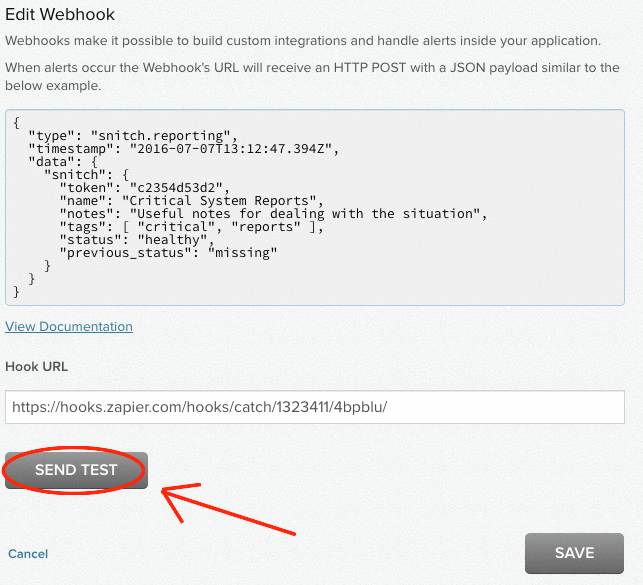Click the name "Critical System Reports" line
The width and height of the screenshot is (643, 585).
tap(192, 201)
